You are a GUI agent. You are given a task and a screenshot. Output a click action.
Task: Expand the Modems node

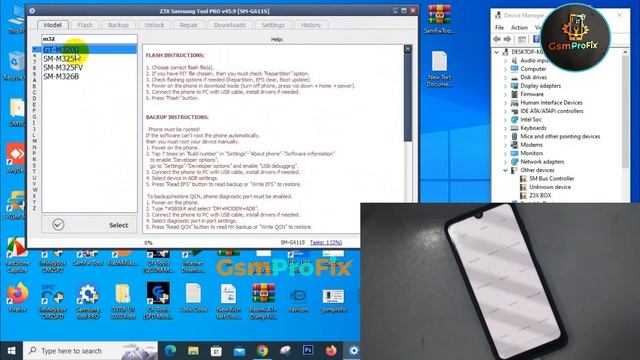point(505,145)
